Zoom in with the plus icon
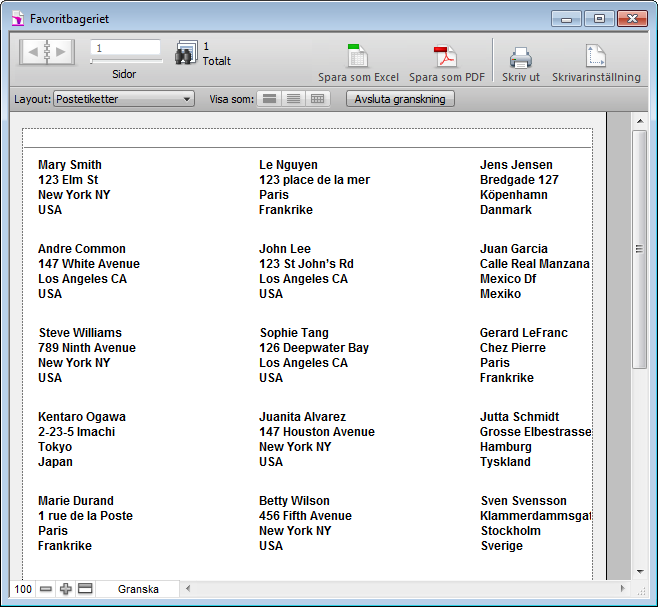The width and height of the screenshot is (658, 607). [x=65, y=589]
